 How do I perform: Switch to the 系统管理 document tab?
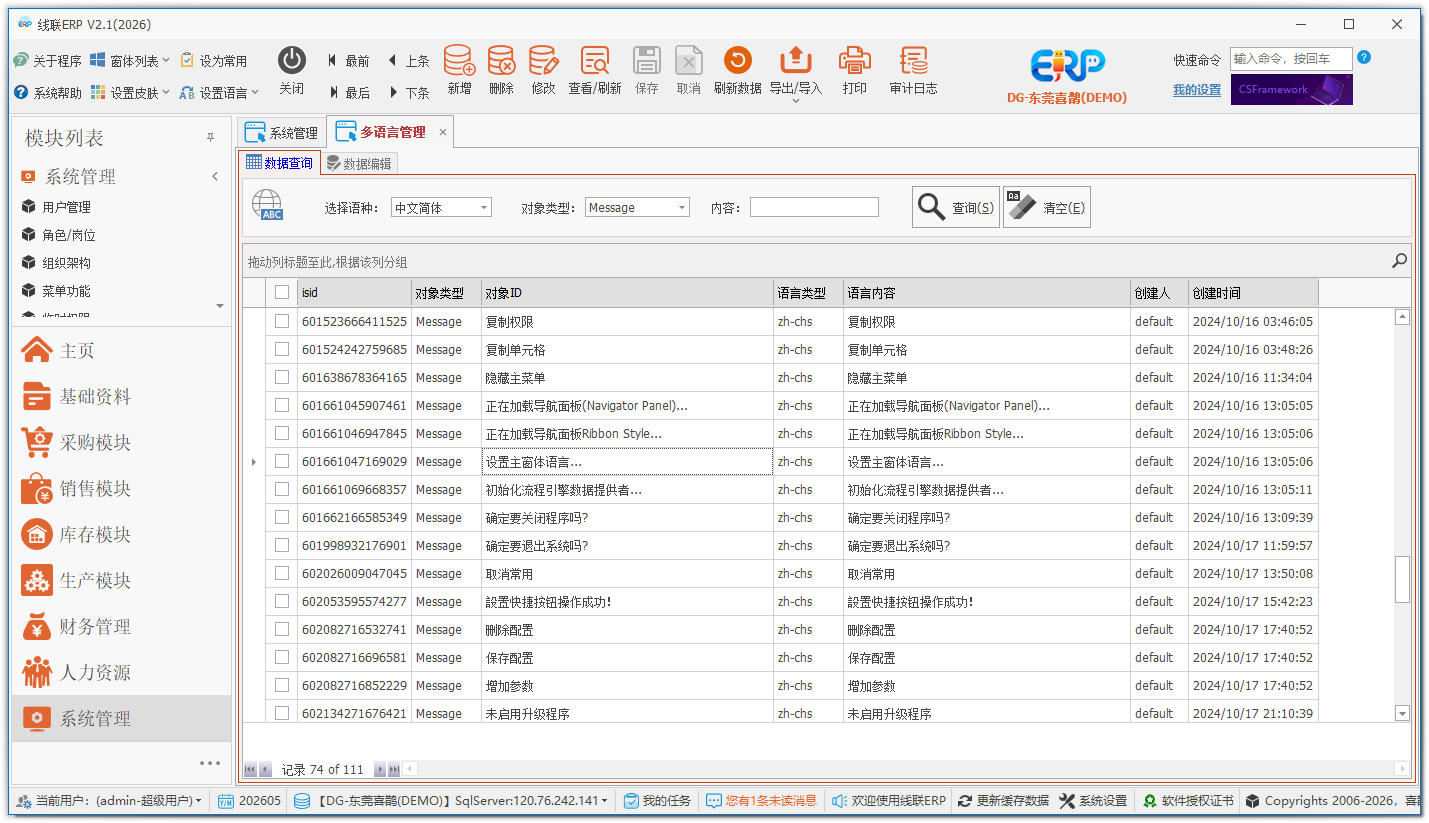coord(282,132)
